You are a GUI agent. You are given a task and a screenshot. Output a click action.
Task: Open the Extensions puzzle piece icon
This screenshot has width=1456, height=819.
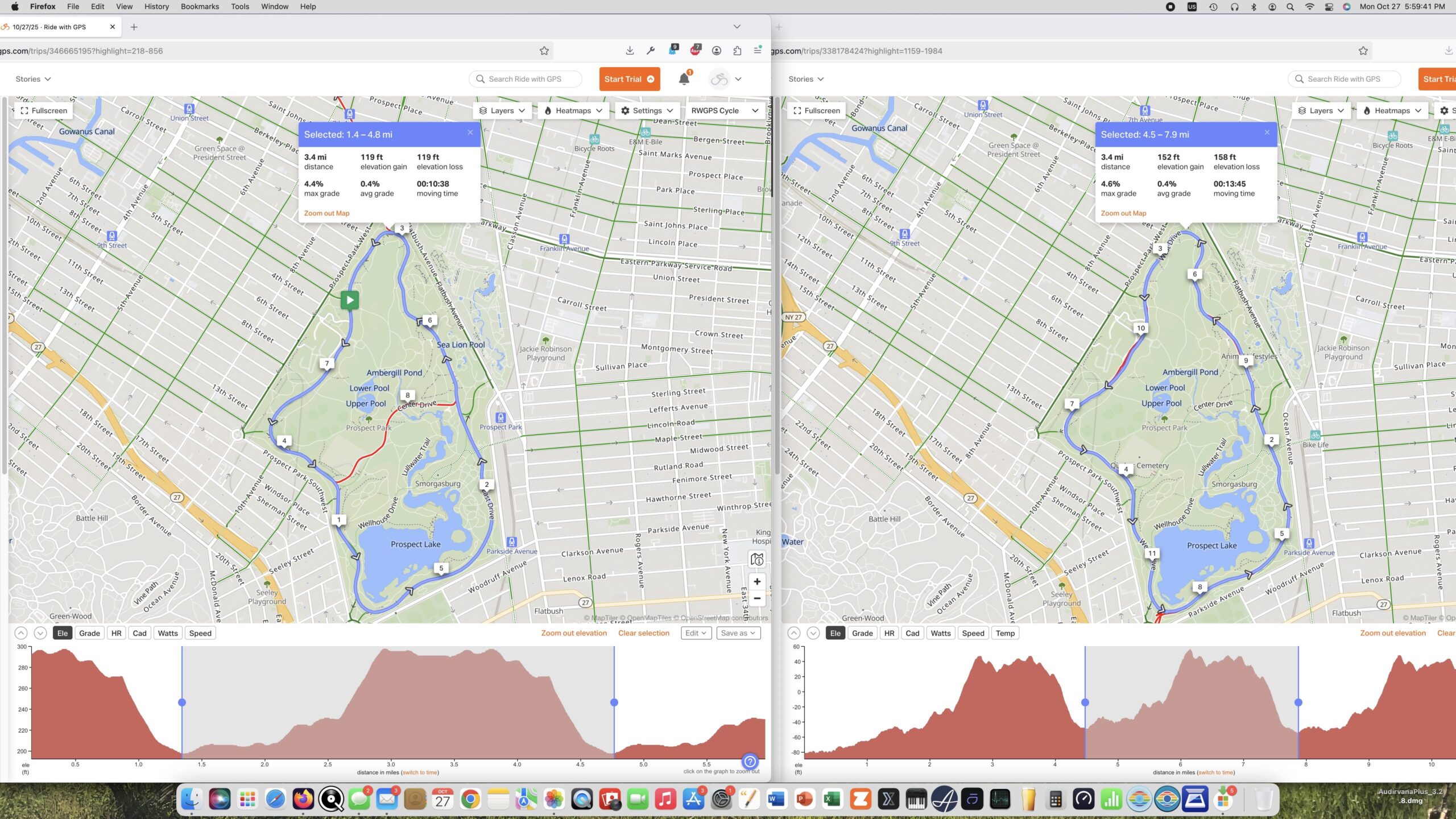pos(737,51)
